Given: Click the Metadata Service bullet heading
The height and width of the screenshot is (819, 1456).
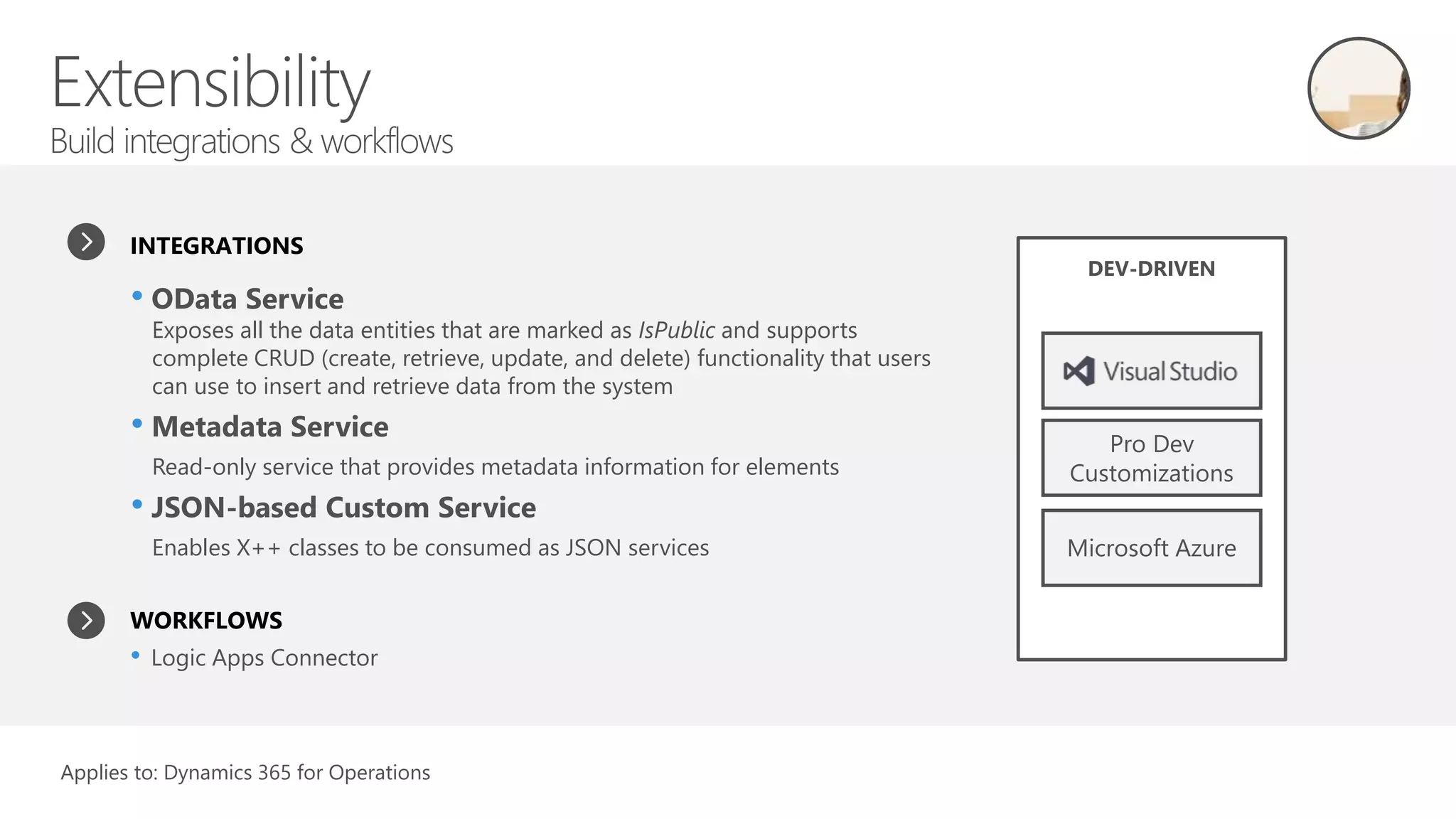Looking at the screenshot, I should click(x=270, y=427).
